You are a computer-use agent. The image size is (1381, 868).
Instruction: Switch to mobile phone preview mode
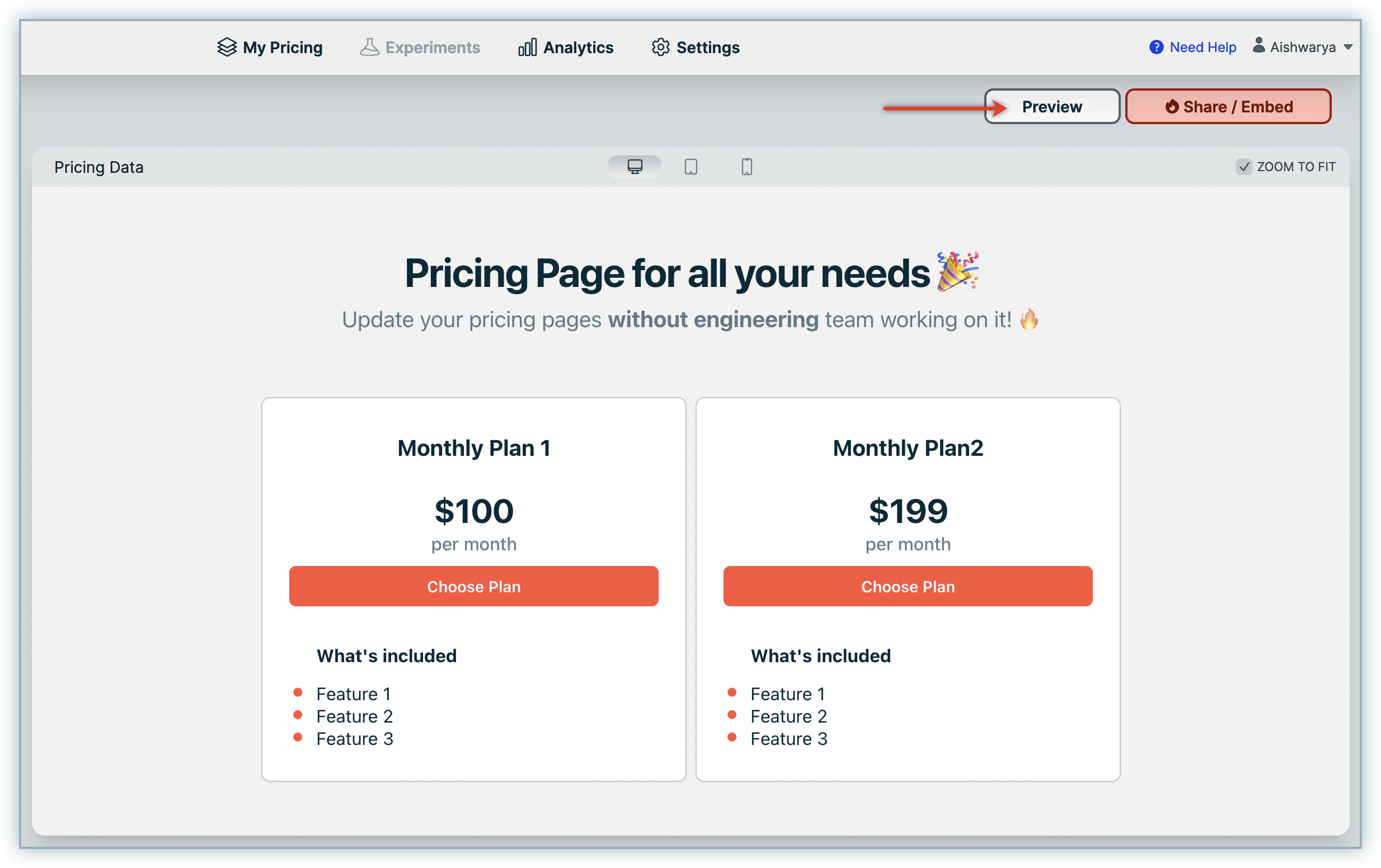coord(746,167)
